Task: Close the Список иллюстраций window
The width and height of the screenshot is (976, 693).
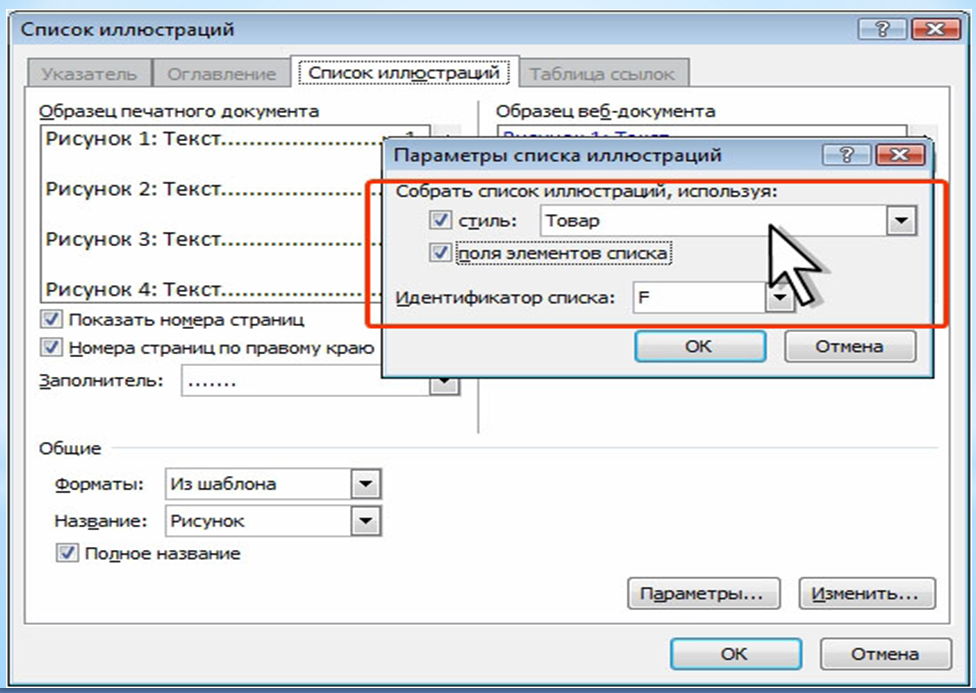Action: point(936,29)
